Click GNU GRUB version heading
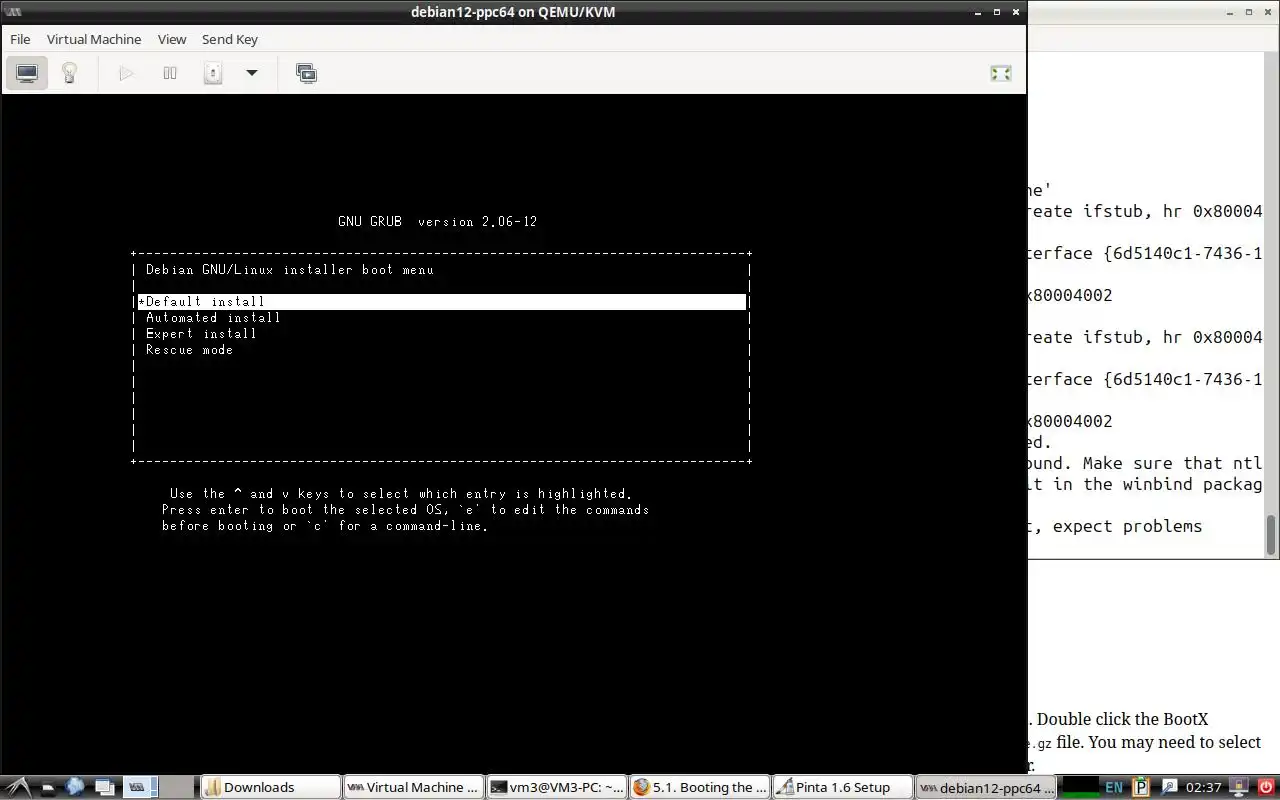1280x800 pixels. (438, 222)
